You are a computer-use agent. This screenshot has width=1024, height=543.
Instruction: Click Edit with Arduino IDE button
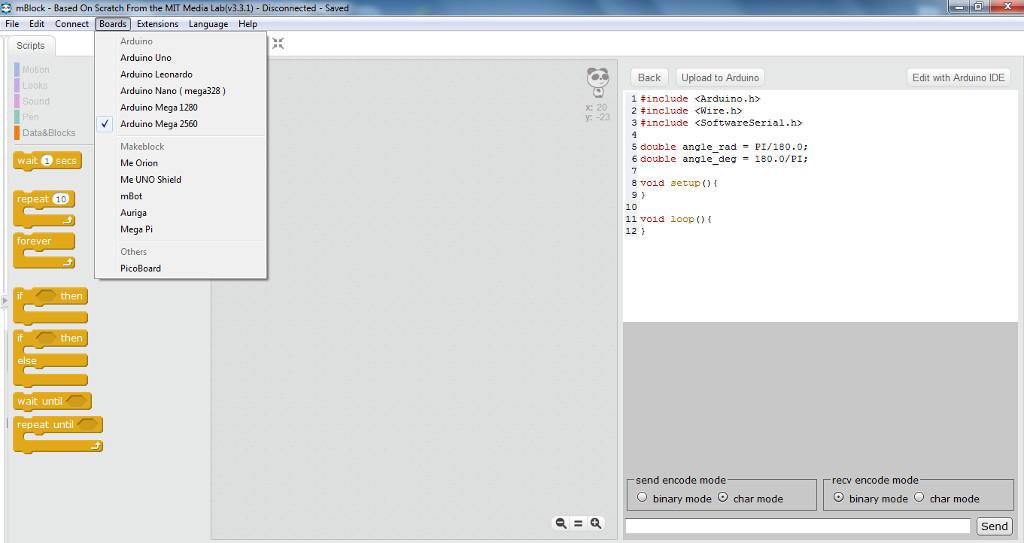click(958, 77)
